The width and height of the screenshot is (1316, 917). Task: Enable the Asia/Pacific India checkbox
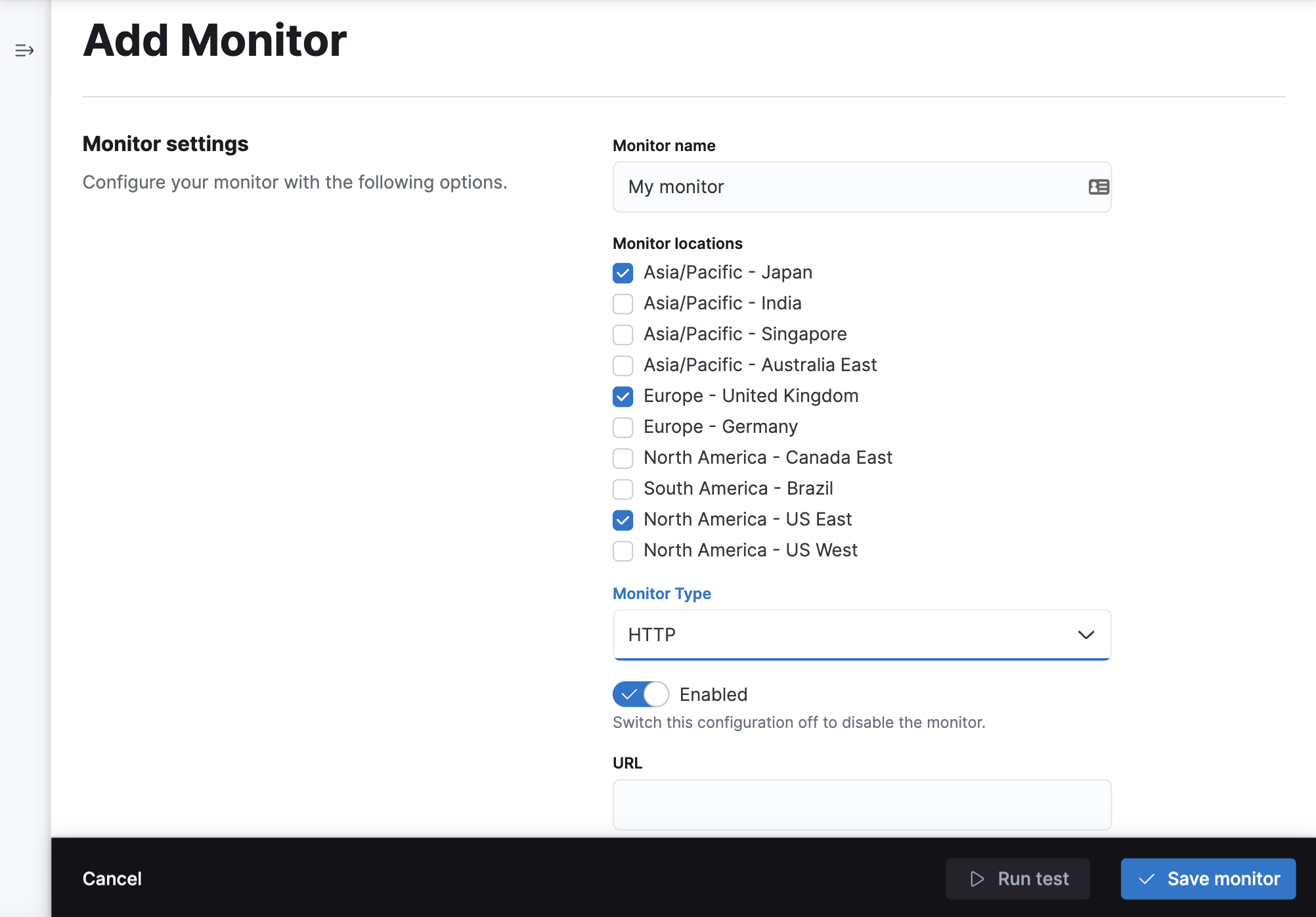coord(622,303)
